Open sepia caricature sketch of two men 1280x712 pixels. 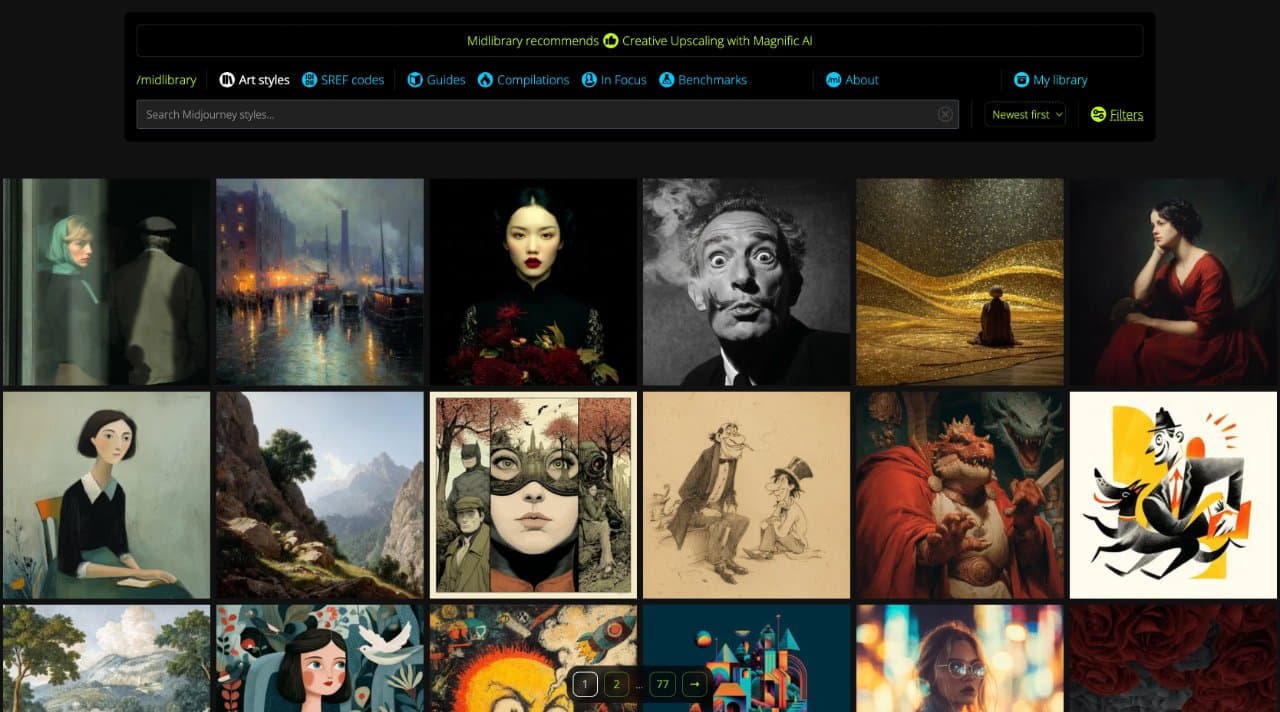pyautogui.click(x=747, y=495)
